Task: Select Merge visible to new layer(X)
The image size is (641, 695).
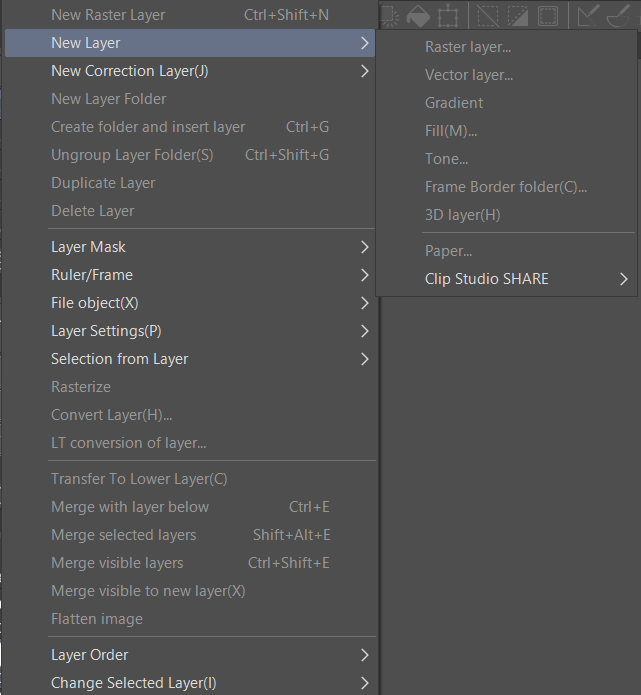Action: (x=190, y=591)
